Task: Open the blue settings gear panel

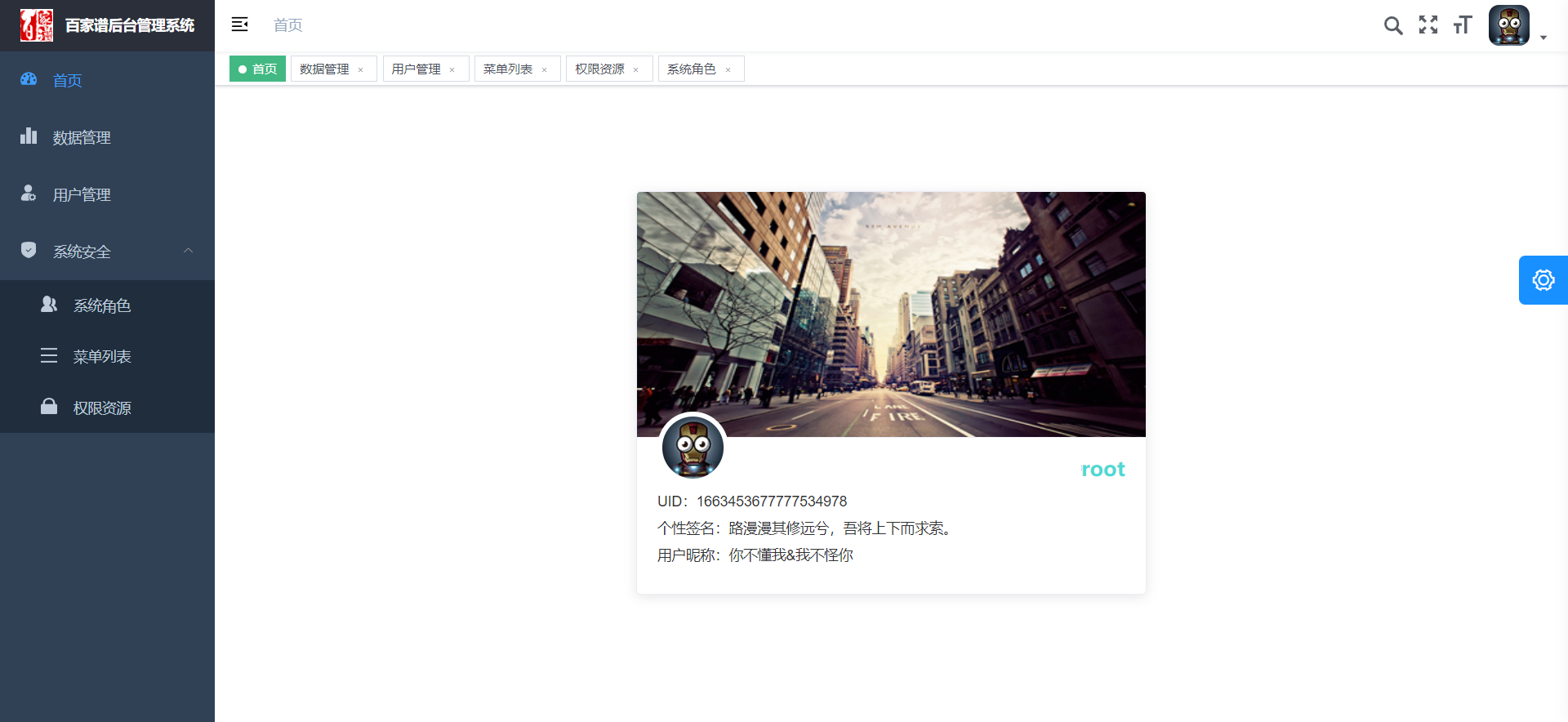Action: 1543,280
